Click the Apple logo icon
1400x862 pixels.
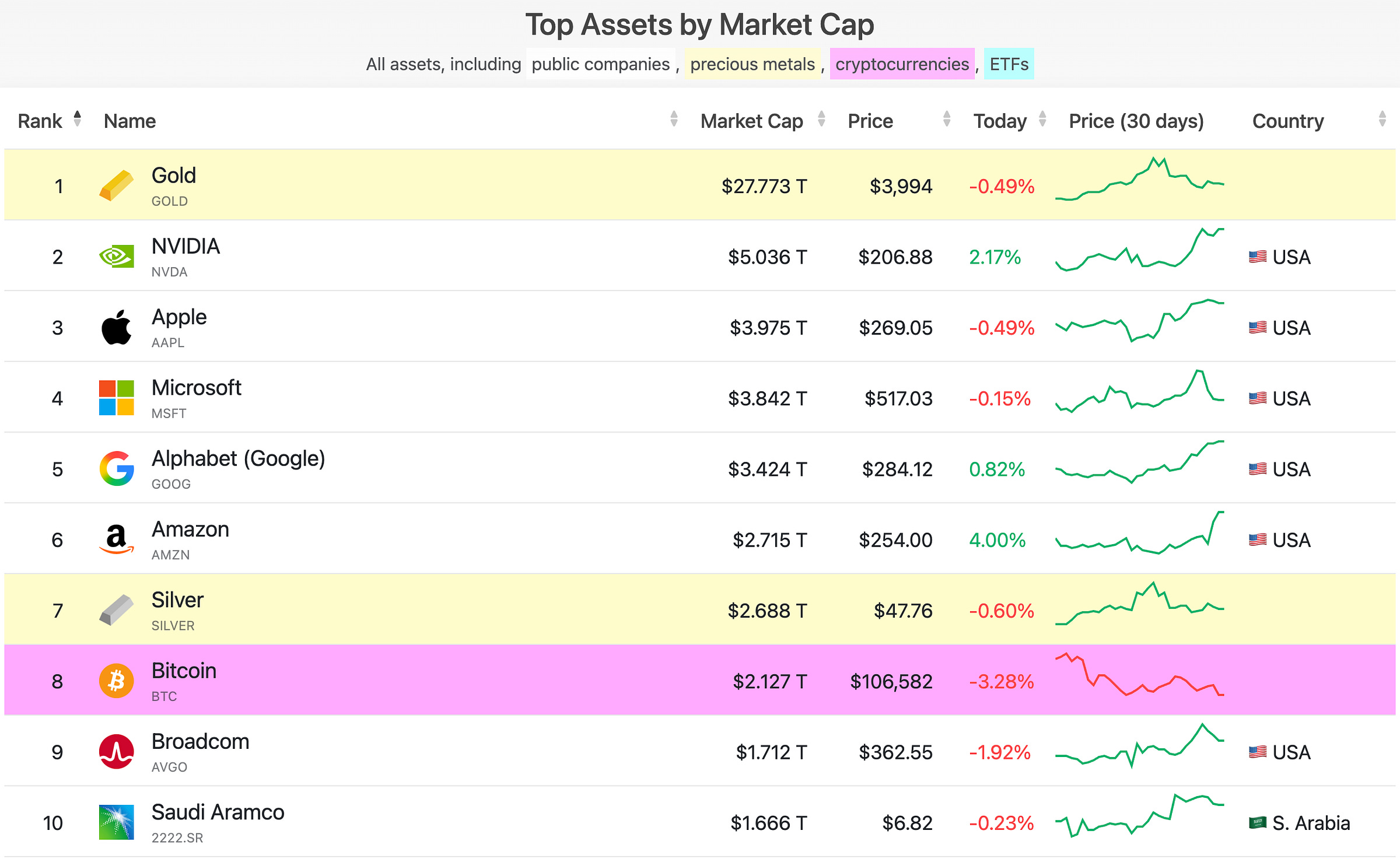click(116, 327)
